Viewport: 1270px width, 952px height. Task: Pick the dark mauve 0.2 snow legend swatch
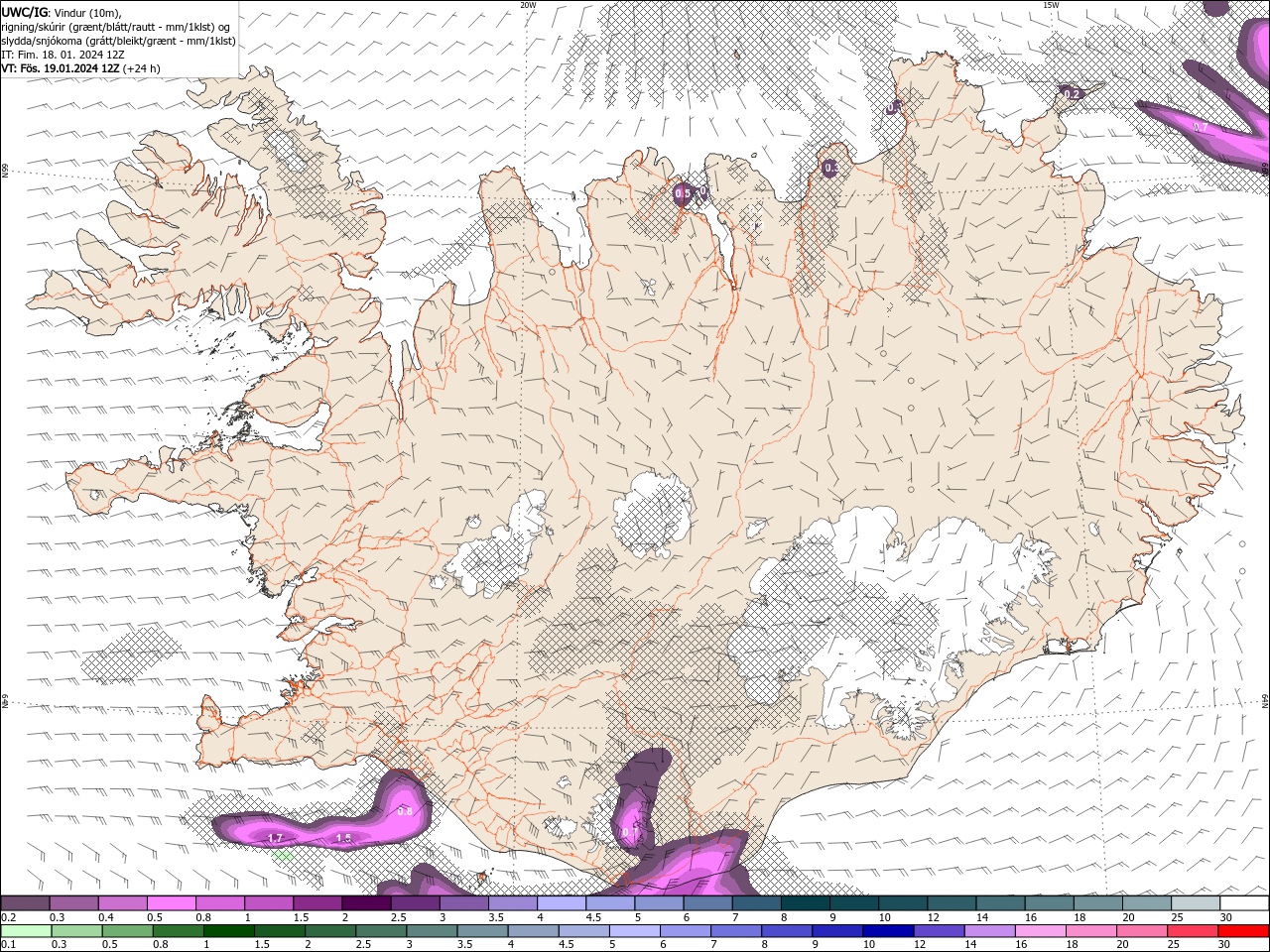(25, 903)
